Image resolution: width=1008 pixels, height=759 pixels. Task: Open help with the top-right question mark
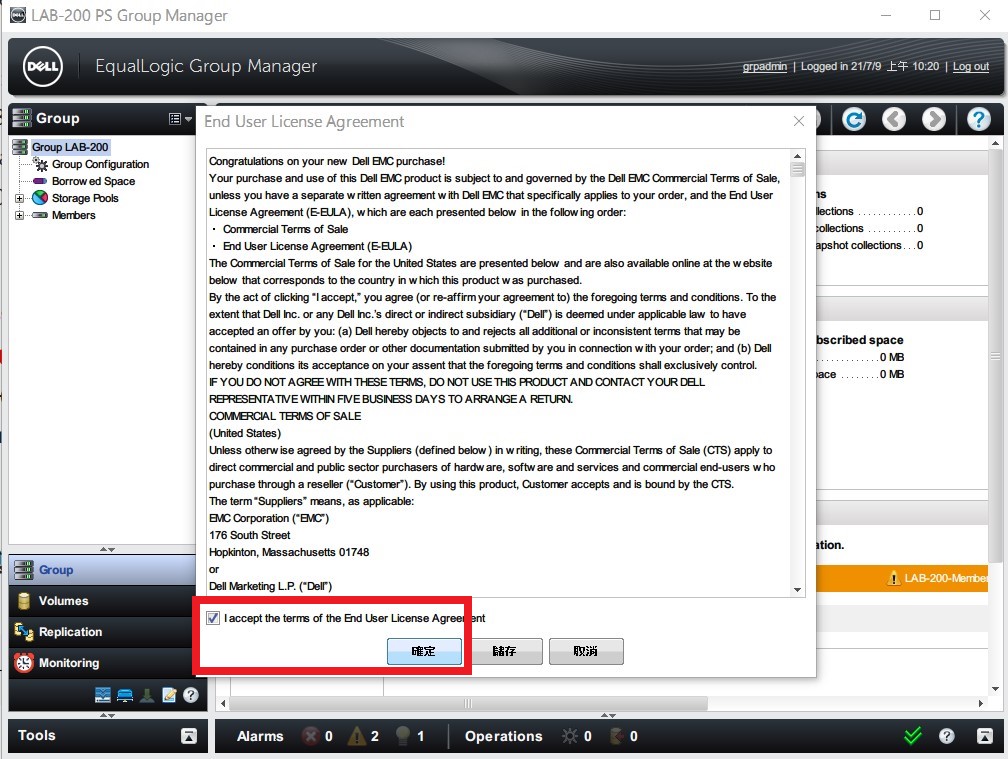coord(978,119)
